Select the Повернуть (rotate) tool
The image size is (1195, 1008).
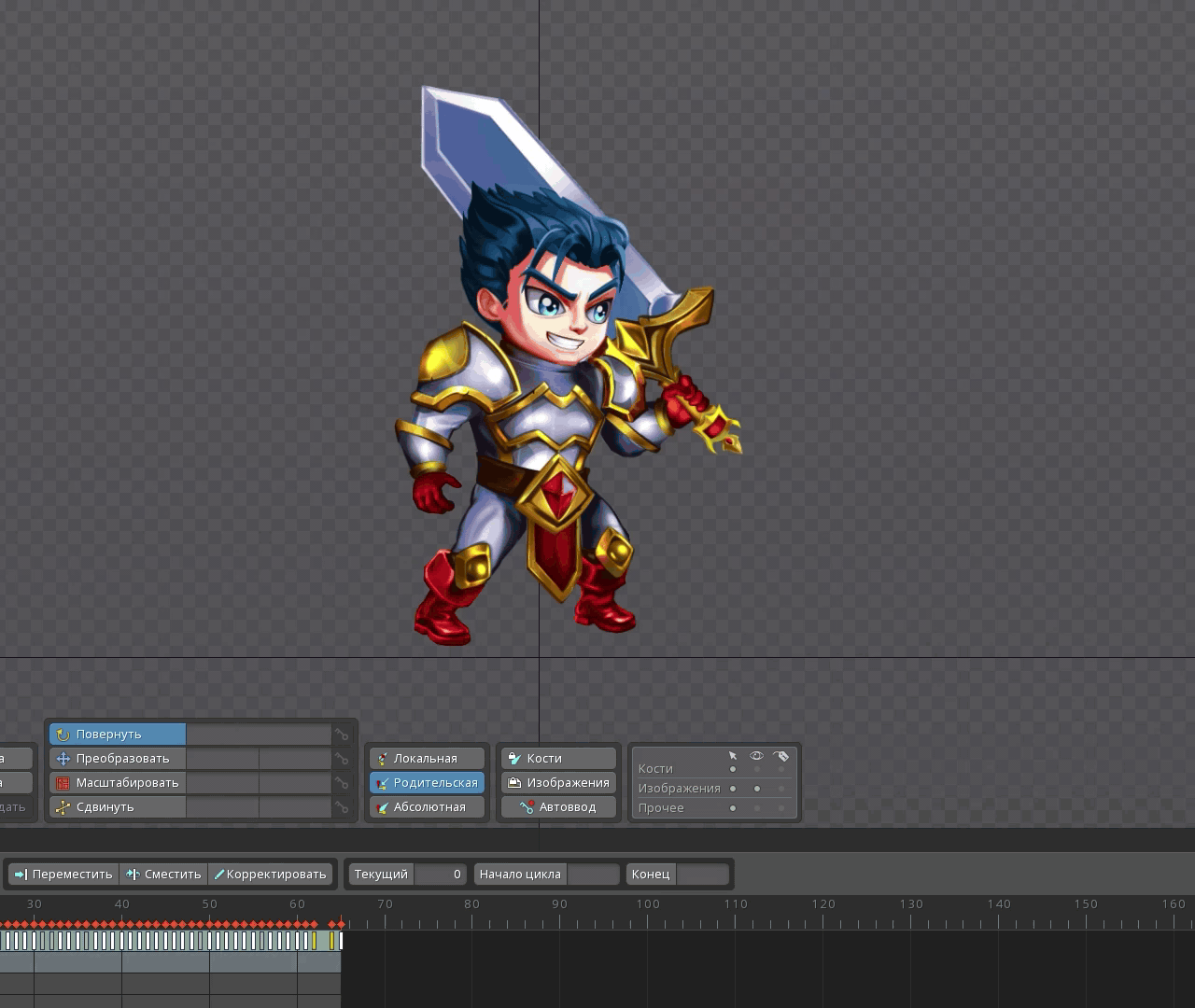[118, 735]
